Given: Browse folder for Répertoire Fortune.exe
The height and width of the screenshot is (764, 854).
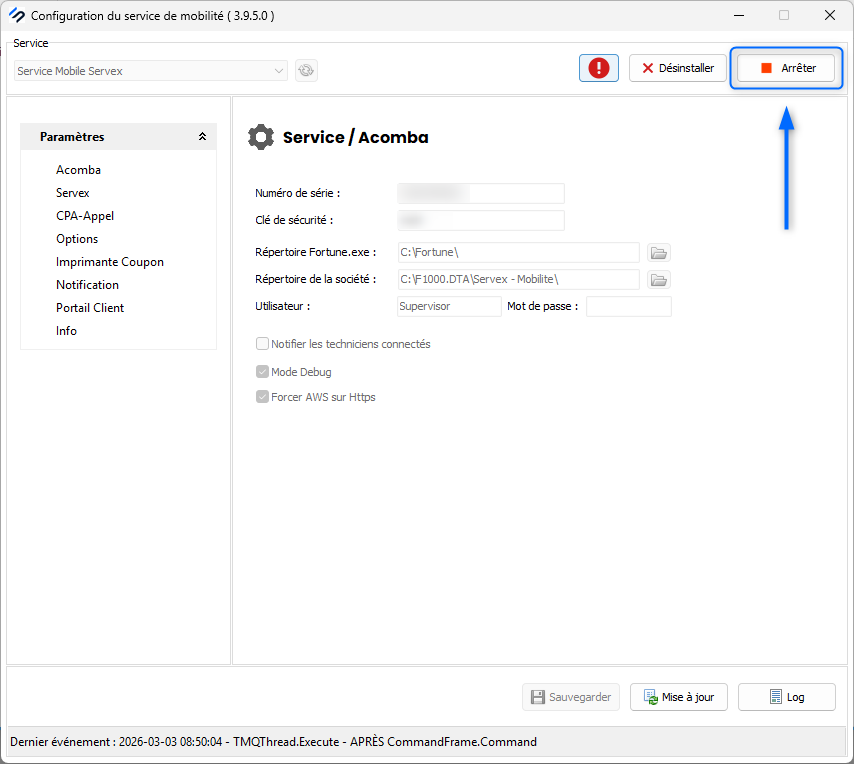Looking at the screenshot, I should (659, 252).
